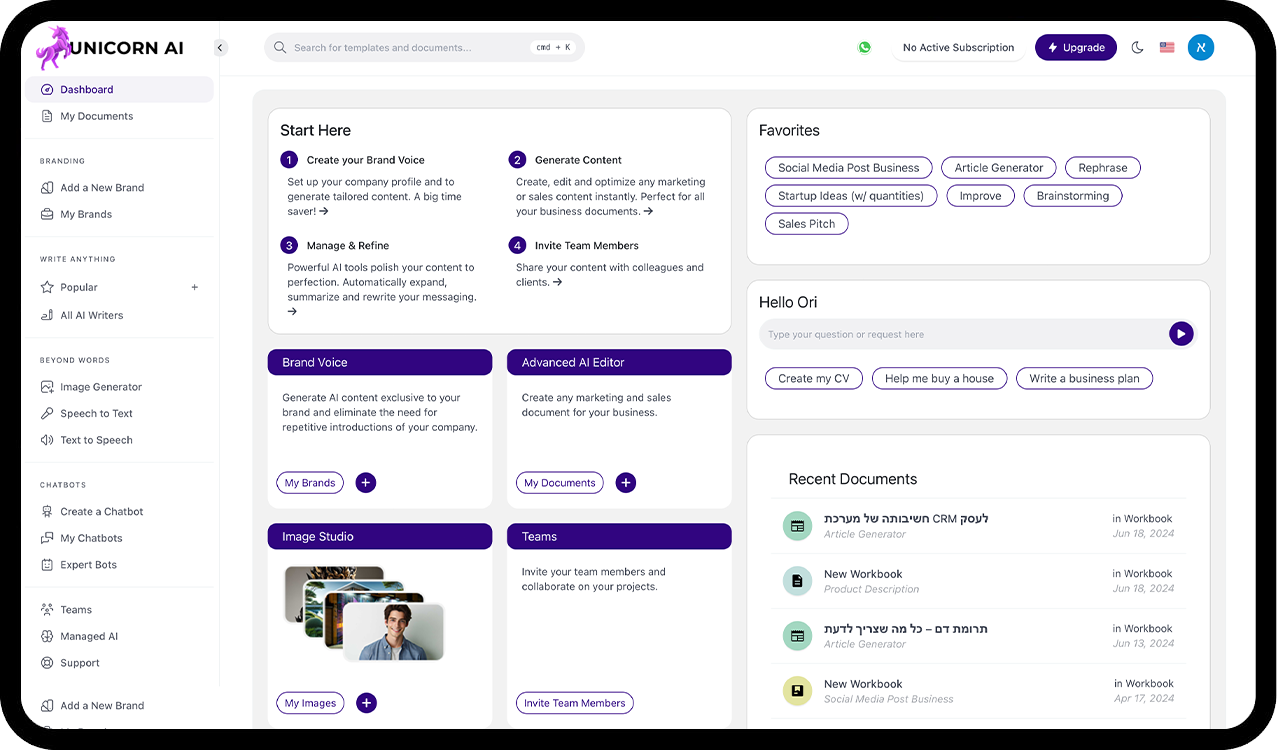1277x750 pixels.
Task: Click My Brands button in Brand Voice card
Action: (x=310, y=483)
